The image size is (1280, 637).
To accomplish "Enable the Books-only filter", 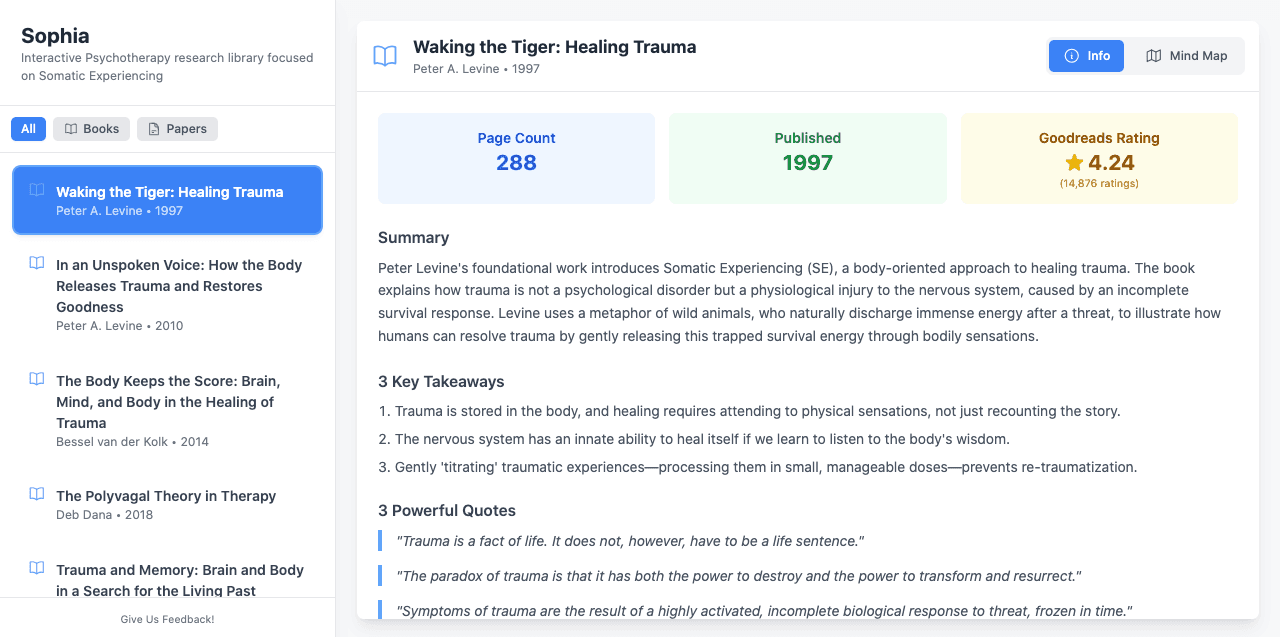I will point(91,128).
